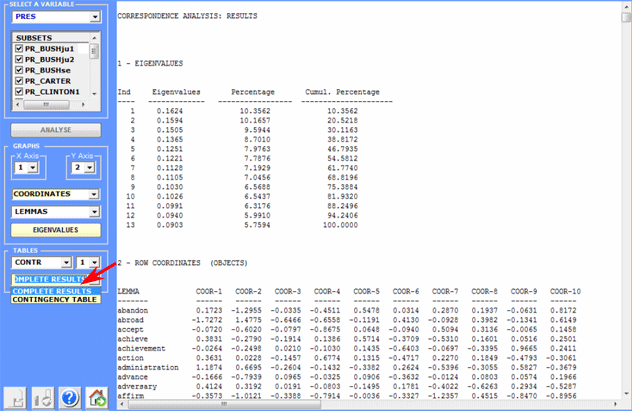Click up arrow of subsets list scrollbar
The image size is (632, 411).
click(x=94, y=38)
